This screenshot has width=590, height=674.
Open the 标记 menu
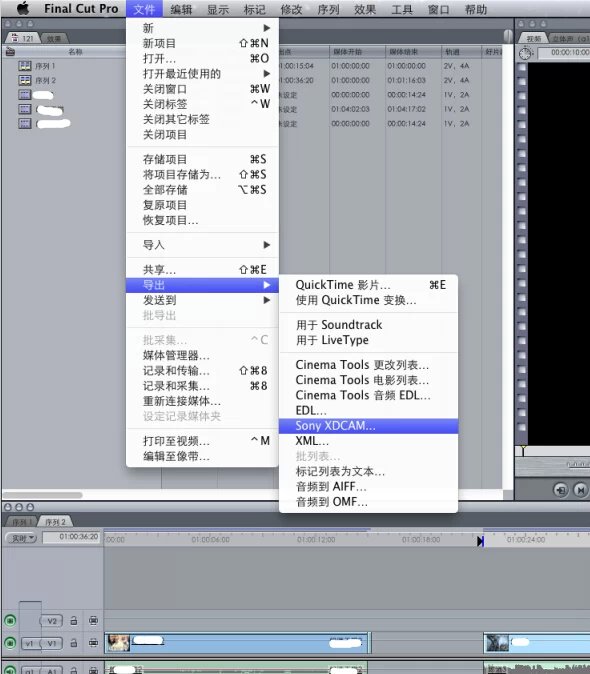[255, 9]
